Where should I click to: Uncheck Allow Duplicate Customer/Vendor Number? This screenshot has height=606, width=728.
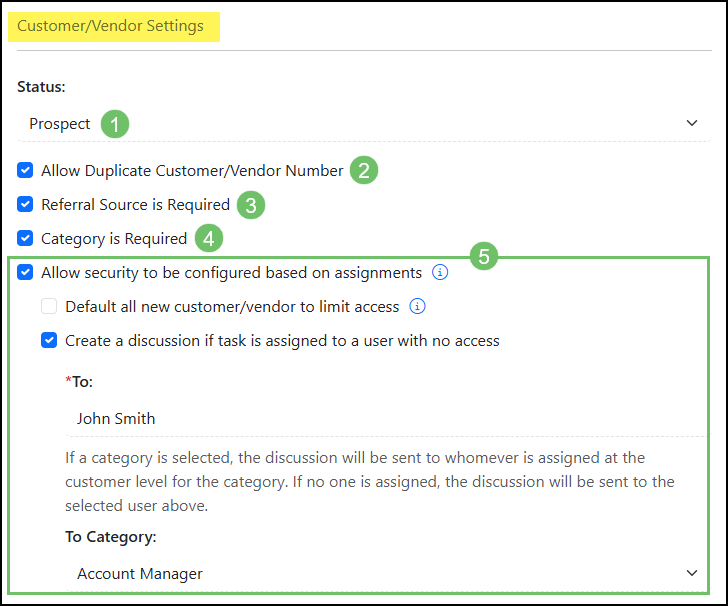point(25,170)
